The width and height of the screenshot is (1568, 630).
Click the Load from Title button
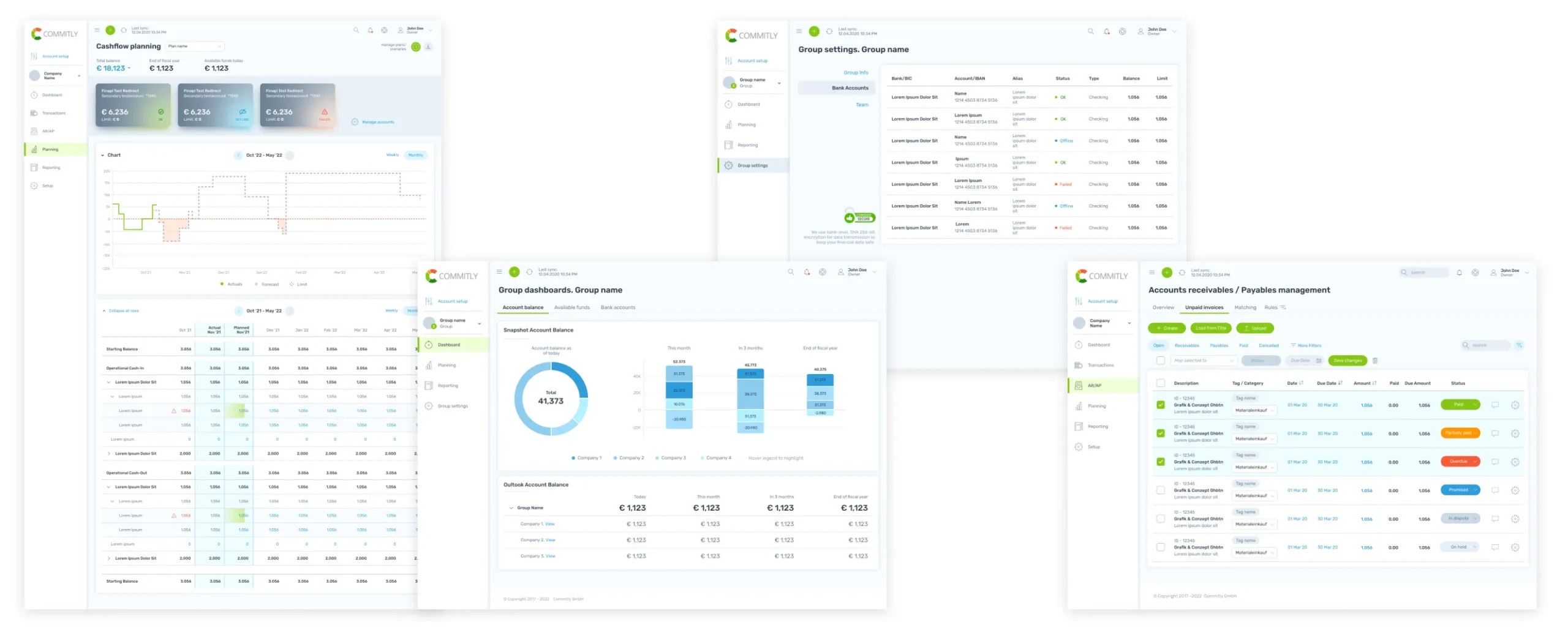pos(1210,328)
